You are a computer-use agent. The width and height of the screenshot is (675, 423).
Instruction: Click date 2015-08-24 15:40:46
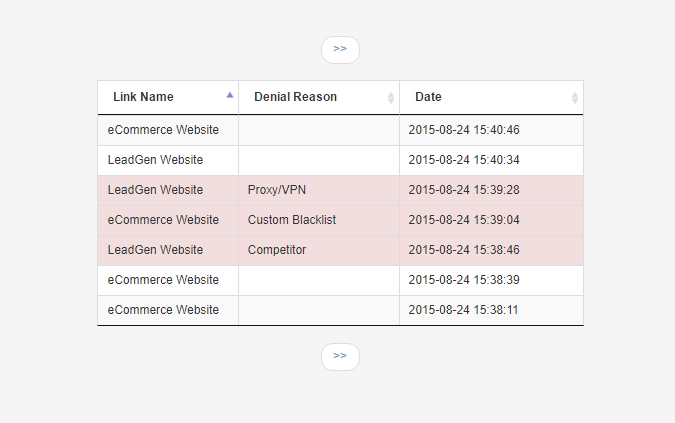464,130
